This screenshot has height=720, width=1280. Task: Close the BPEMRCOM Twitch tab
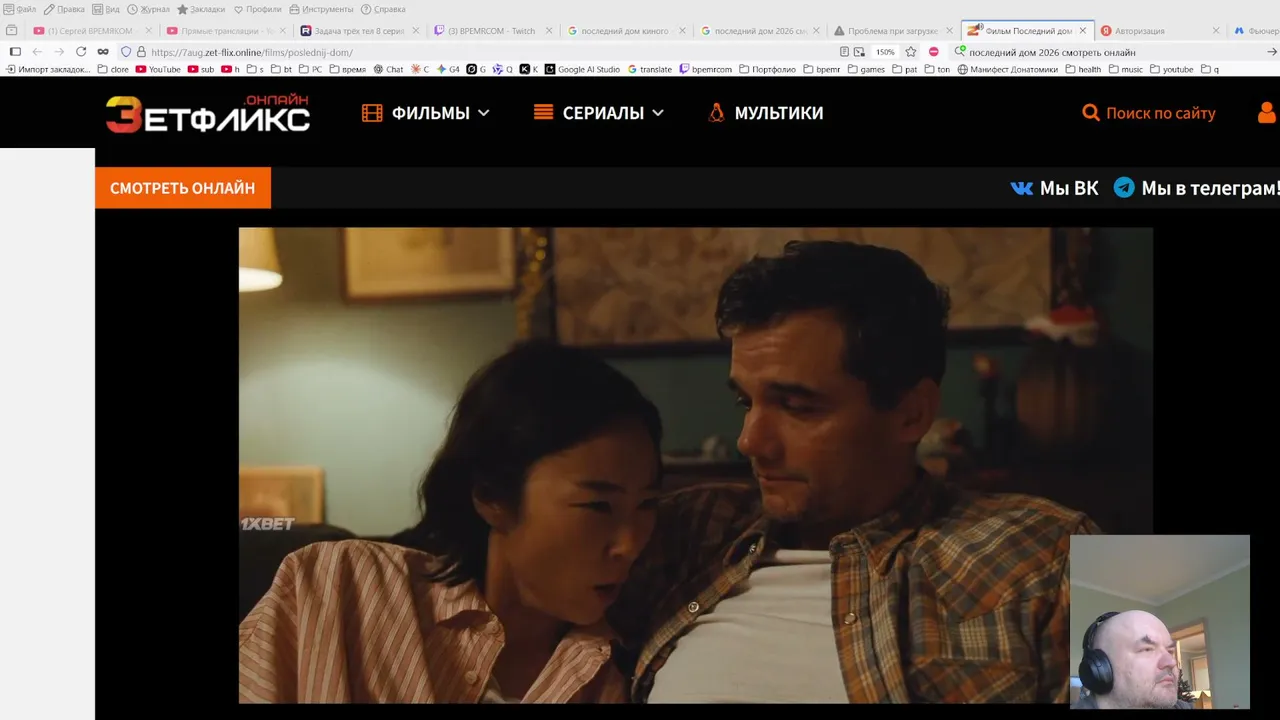point(548,31)
